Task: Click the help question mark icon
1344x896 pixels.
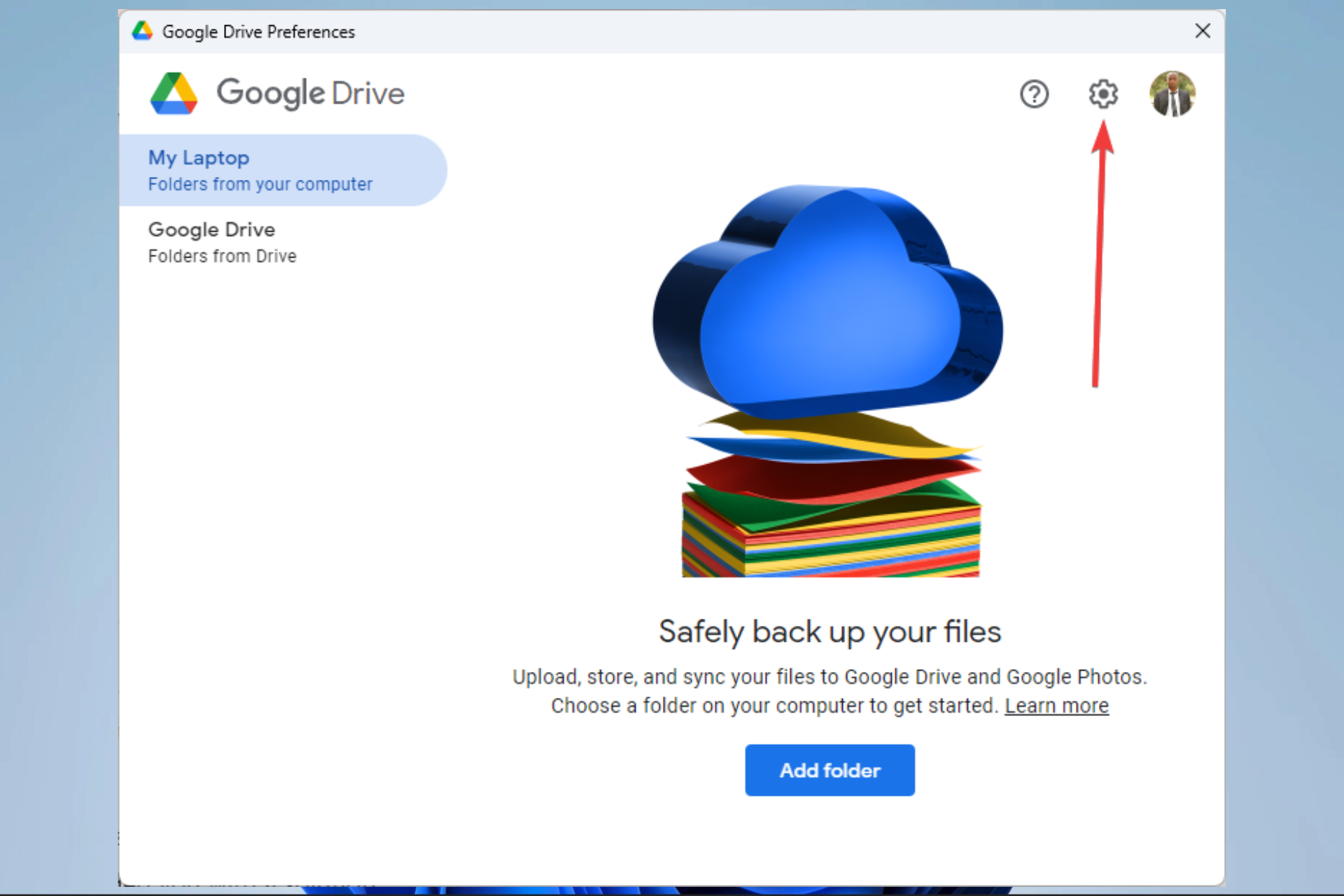Action: 1034,94
